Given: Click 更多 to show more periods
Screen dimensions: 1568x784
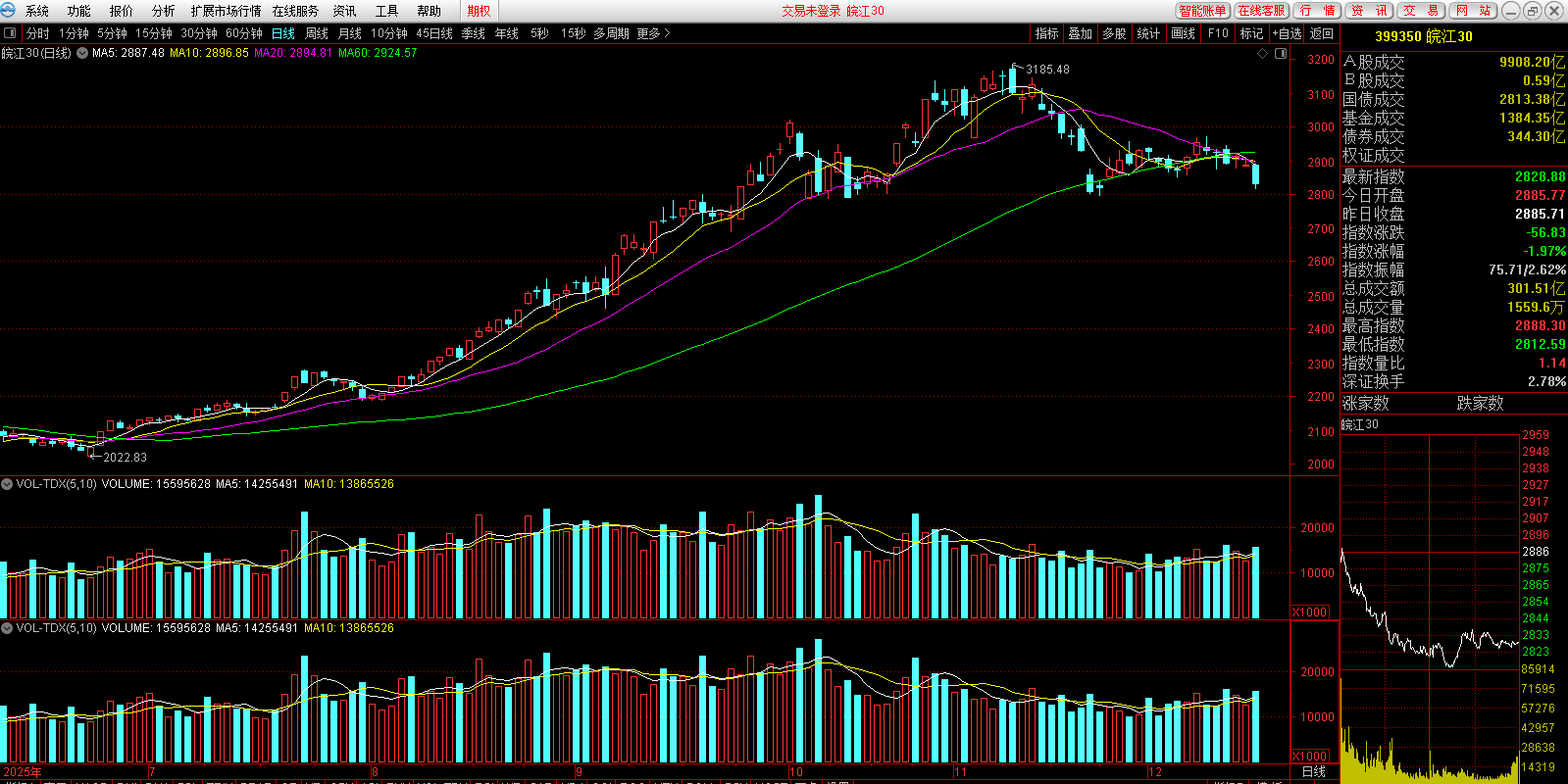Looking at the screenshot, I should click(x=653, y=33).
